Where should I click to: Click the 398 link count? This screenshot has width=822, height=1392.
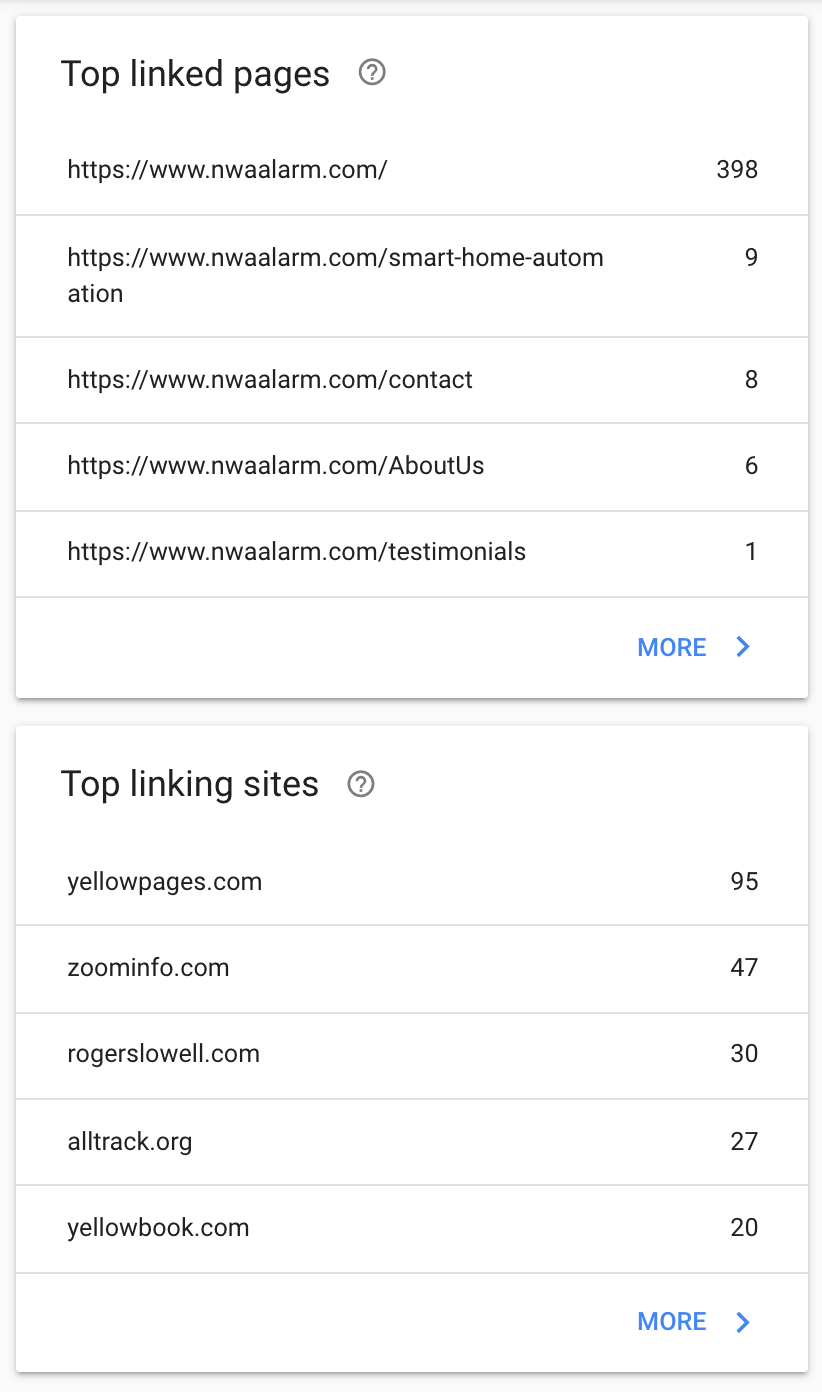point(737,169)
